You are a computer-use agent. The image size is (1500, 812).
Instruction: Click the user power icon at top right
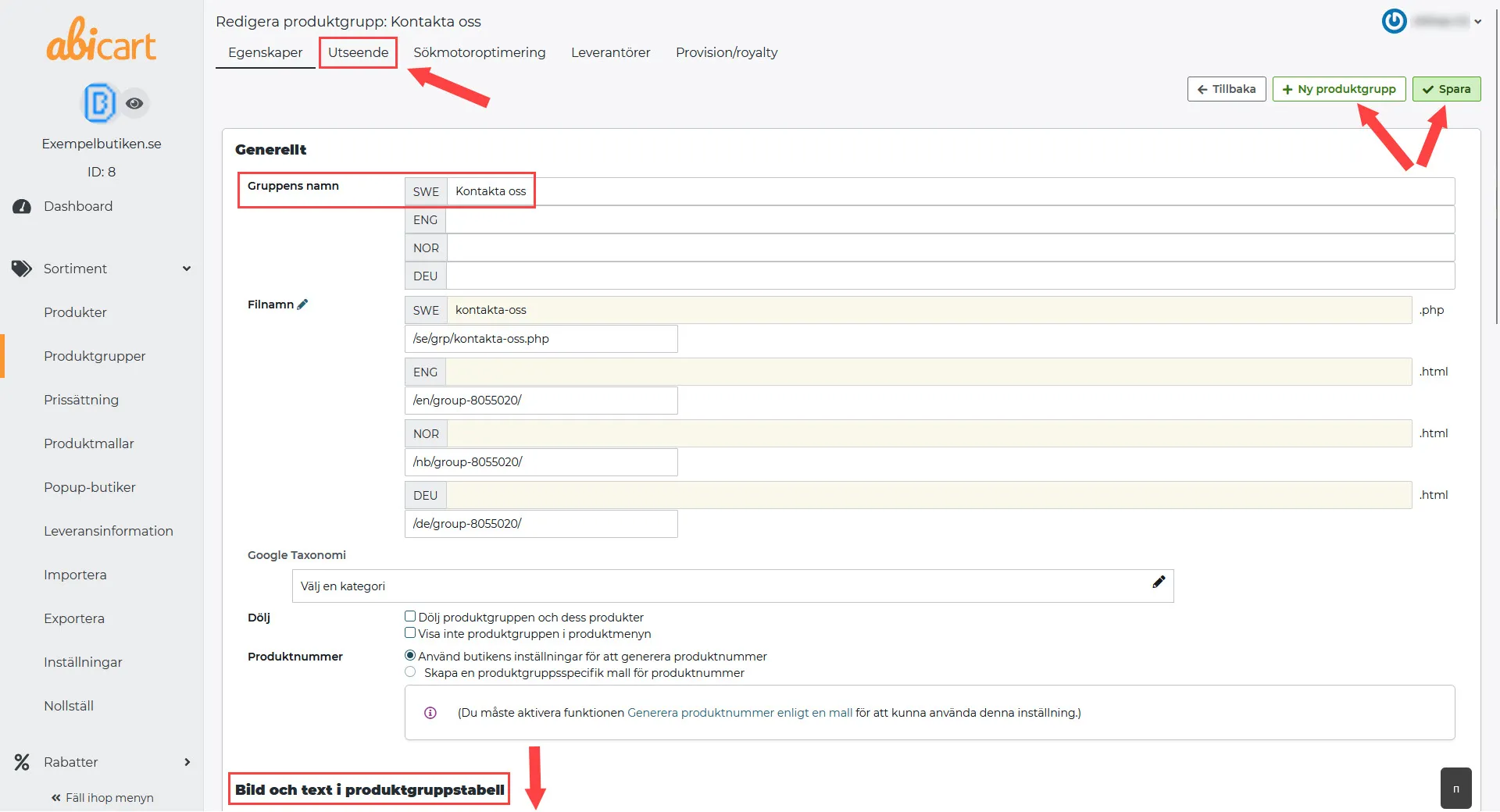click(1394, 21)
